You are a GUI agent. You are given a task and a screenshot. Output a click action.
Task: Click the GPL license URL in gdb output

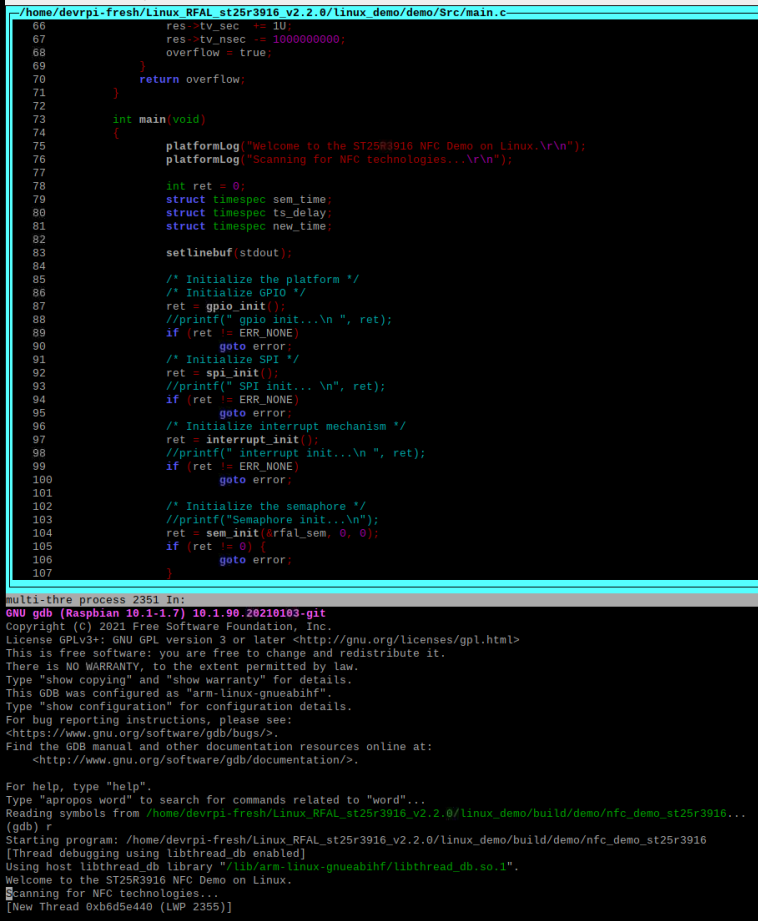[406, 640]
